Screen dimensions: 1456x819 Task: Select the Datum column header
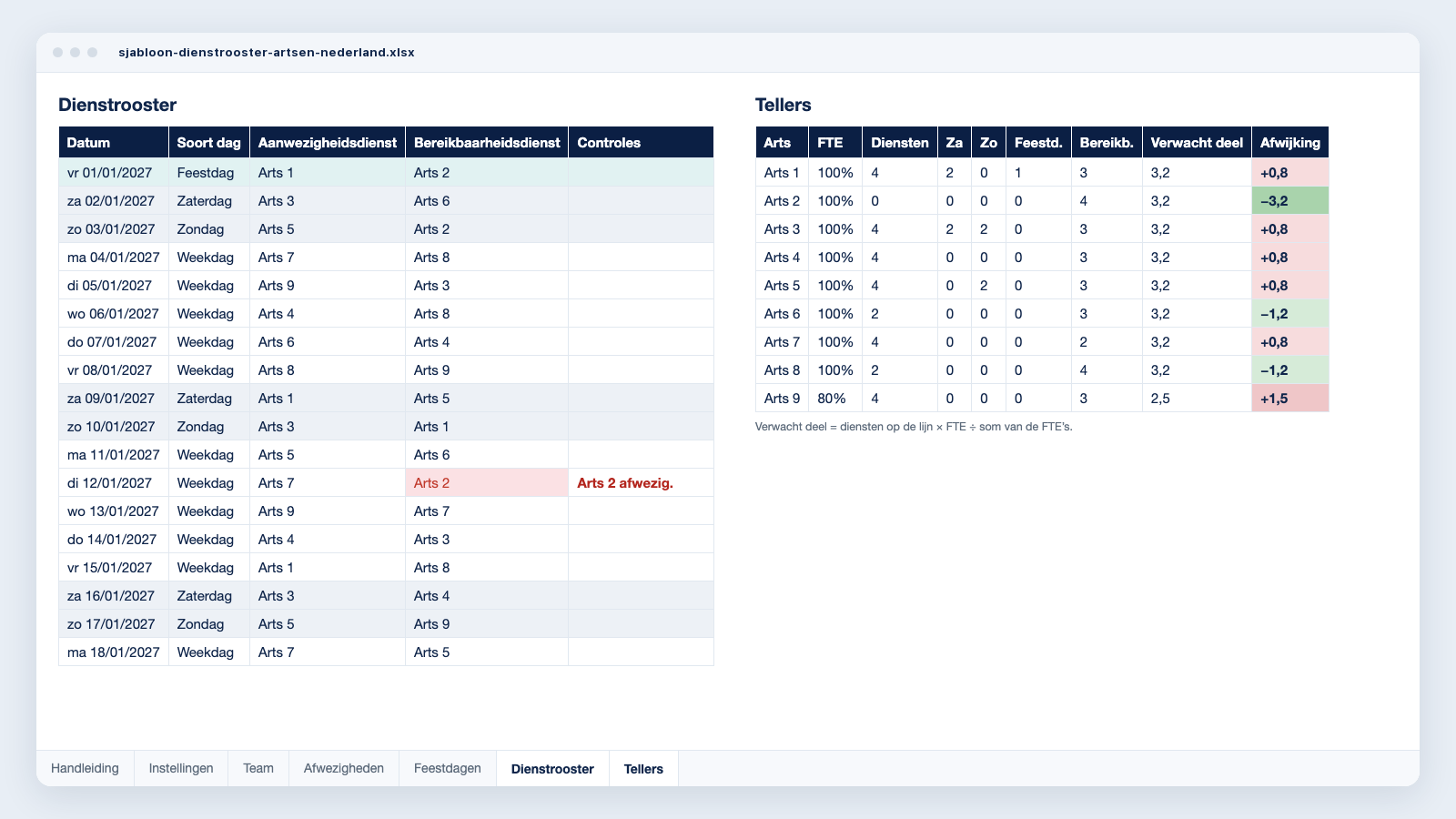click(114, 143)
